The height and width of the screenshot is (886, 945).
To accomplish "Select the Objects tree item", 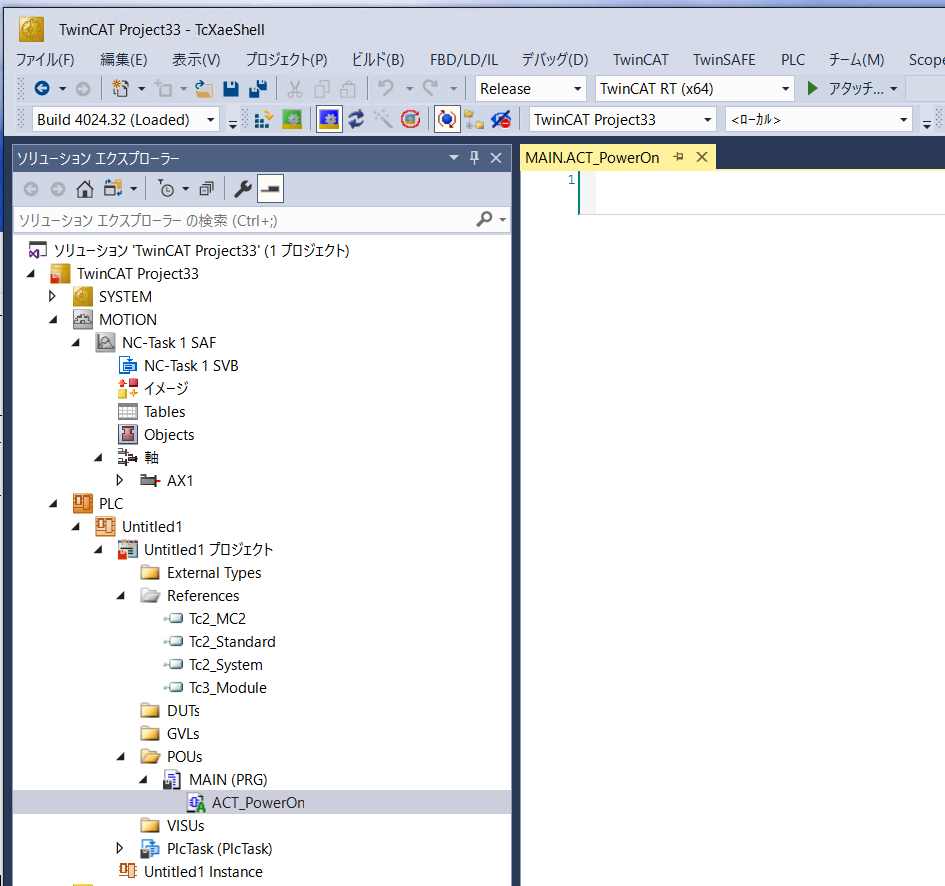I will [x=169, y=435].
